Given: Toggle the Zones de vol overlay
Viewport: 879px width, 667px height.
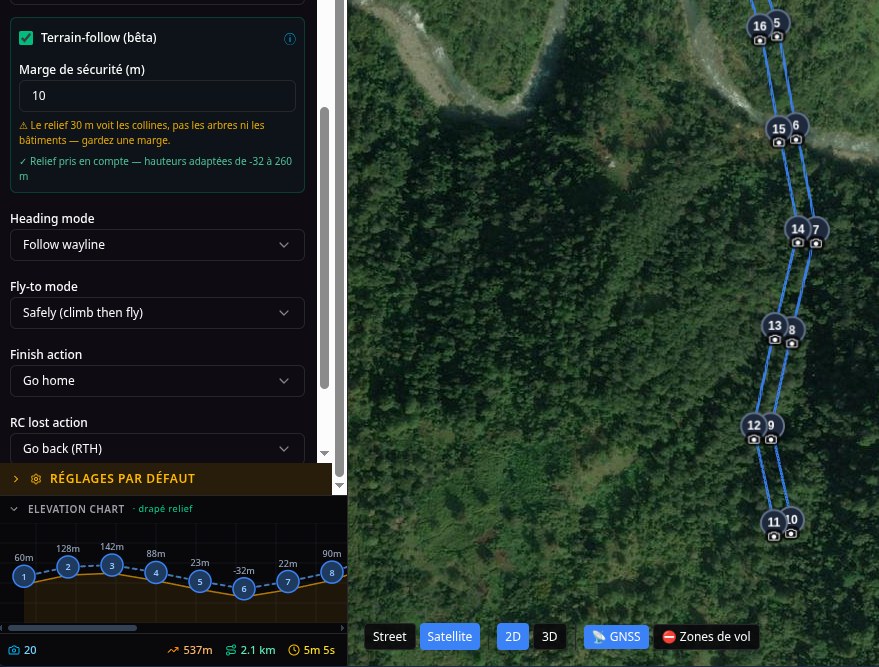Looking at the screenshot, I should coord(706,637).
